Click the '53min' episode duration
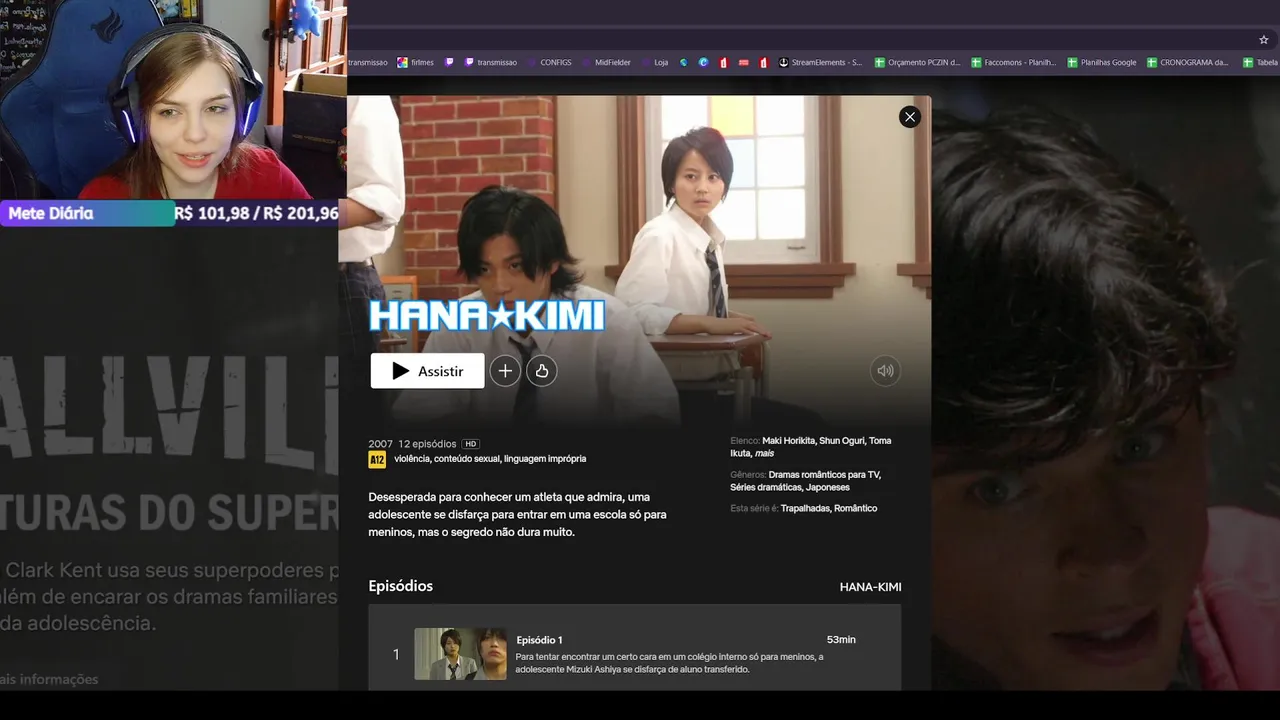 pyautogui.click(x=841, y=640)
